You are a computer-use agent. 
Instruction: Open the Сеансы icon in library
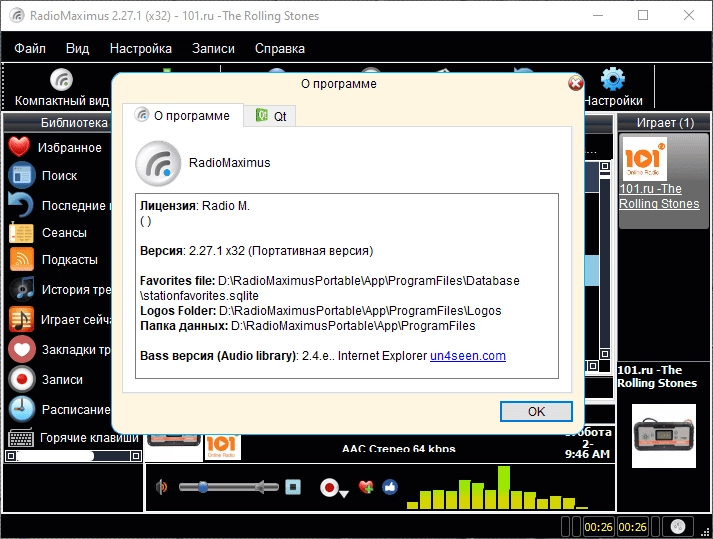click(x=21, y=232)
